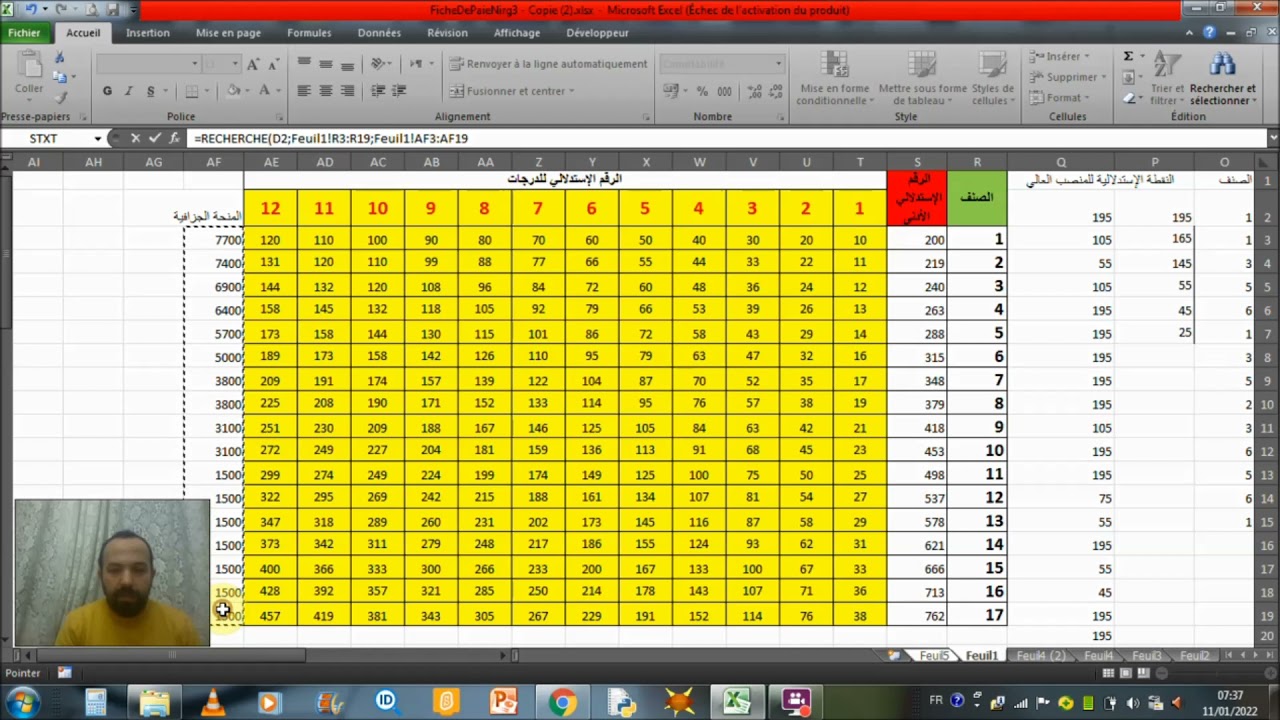
Task: Click the Cut scissors icon
Action: click(x=60, y=58)
